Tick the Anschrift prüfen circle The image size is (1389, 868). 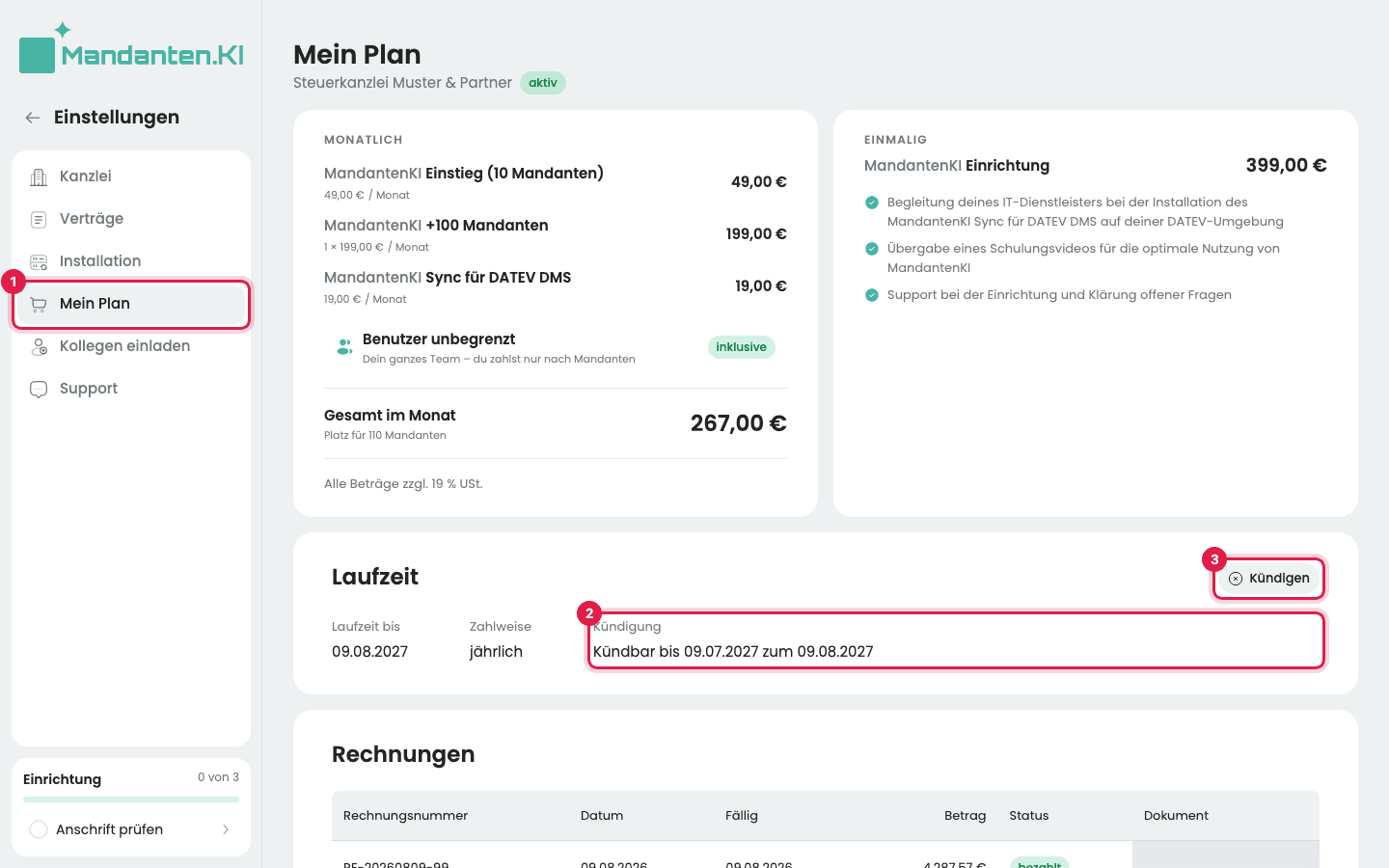coord(39,829)
